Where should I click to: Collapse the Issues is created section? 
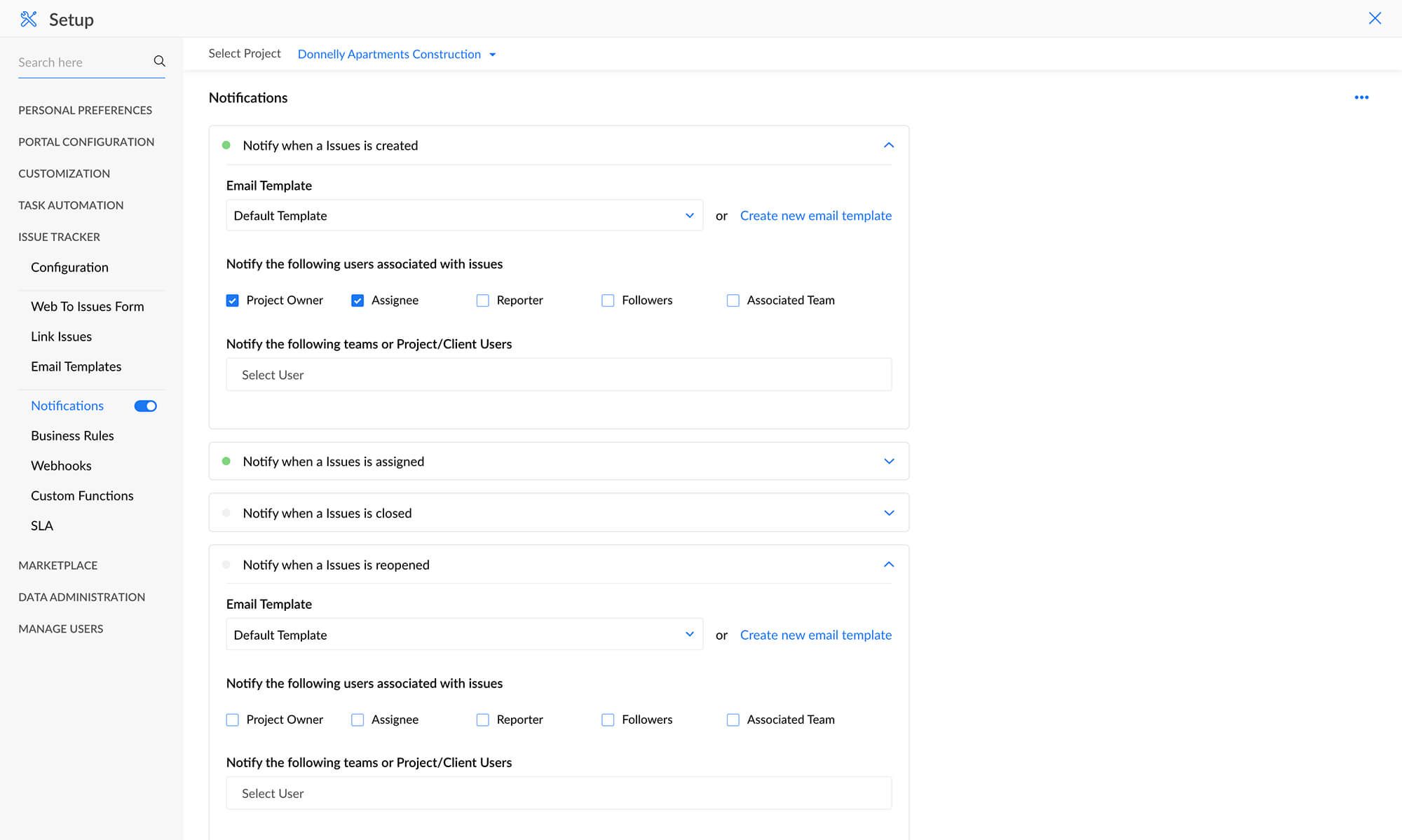(x=889, y=145)
